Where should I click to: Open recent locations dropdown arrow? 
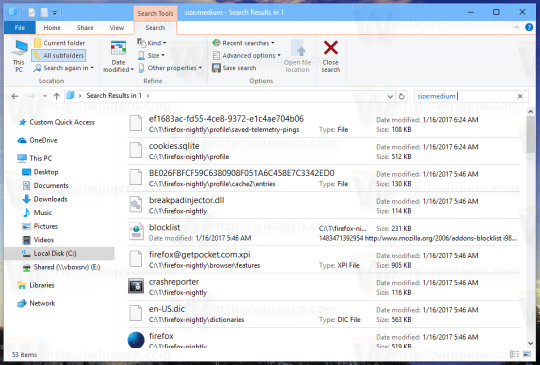(45, 96)
